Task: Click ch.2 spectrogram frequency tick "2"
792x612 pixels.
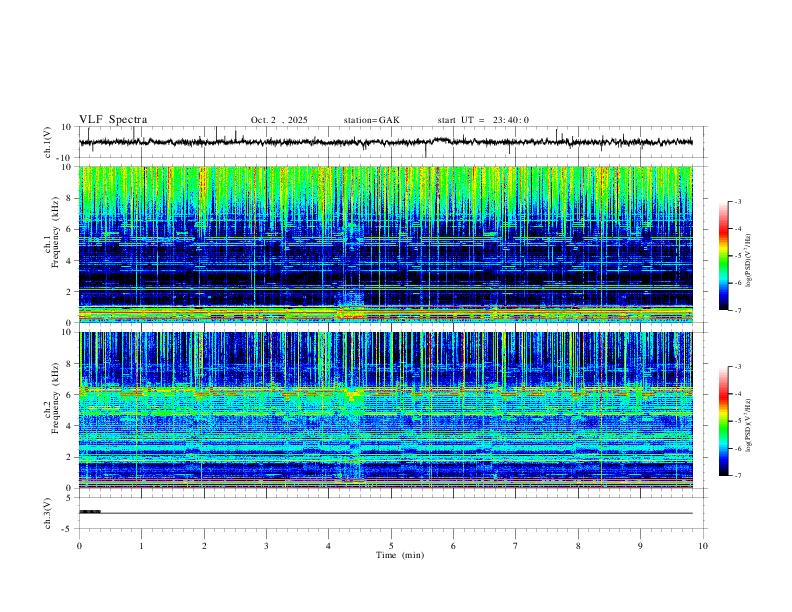Action: (69, 457)
